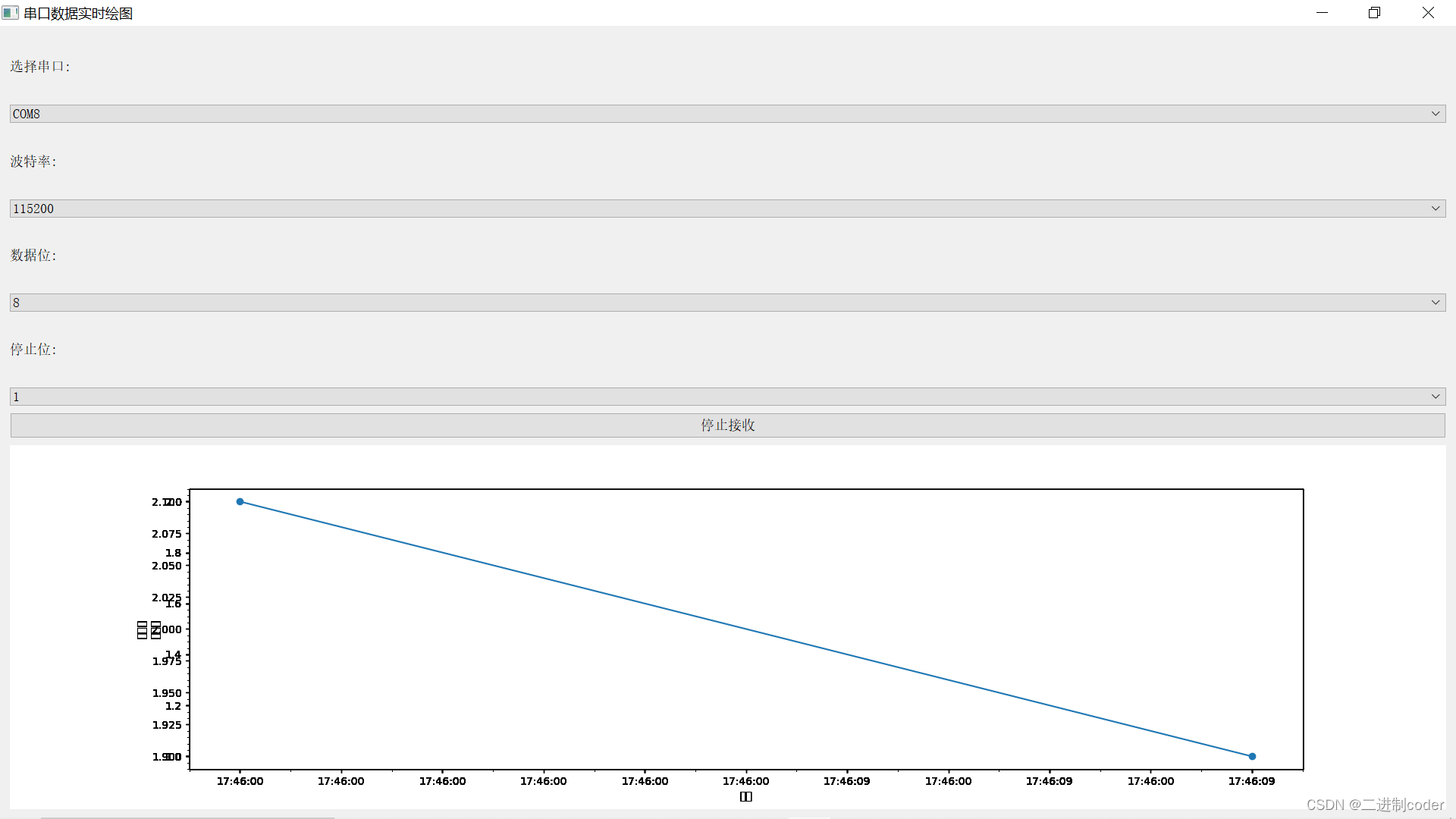Click the first data point at 2.100
The height and width of the screenshot is (819, 1456).
(x=240, y=502)
